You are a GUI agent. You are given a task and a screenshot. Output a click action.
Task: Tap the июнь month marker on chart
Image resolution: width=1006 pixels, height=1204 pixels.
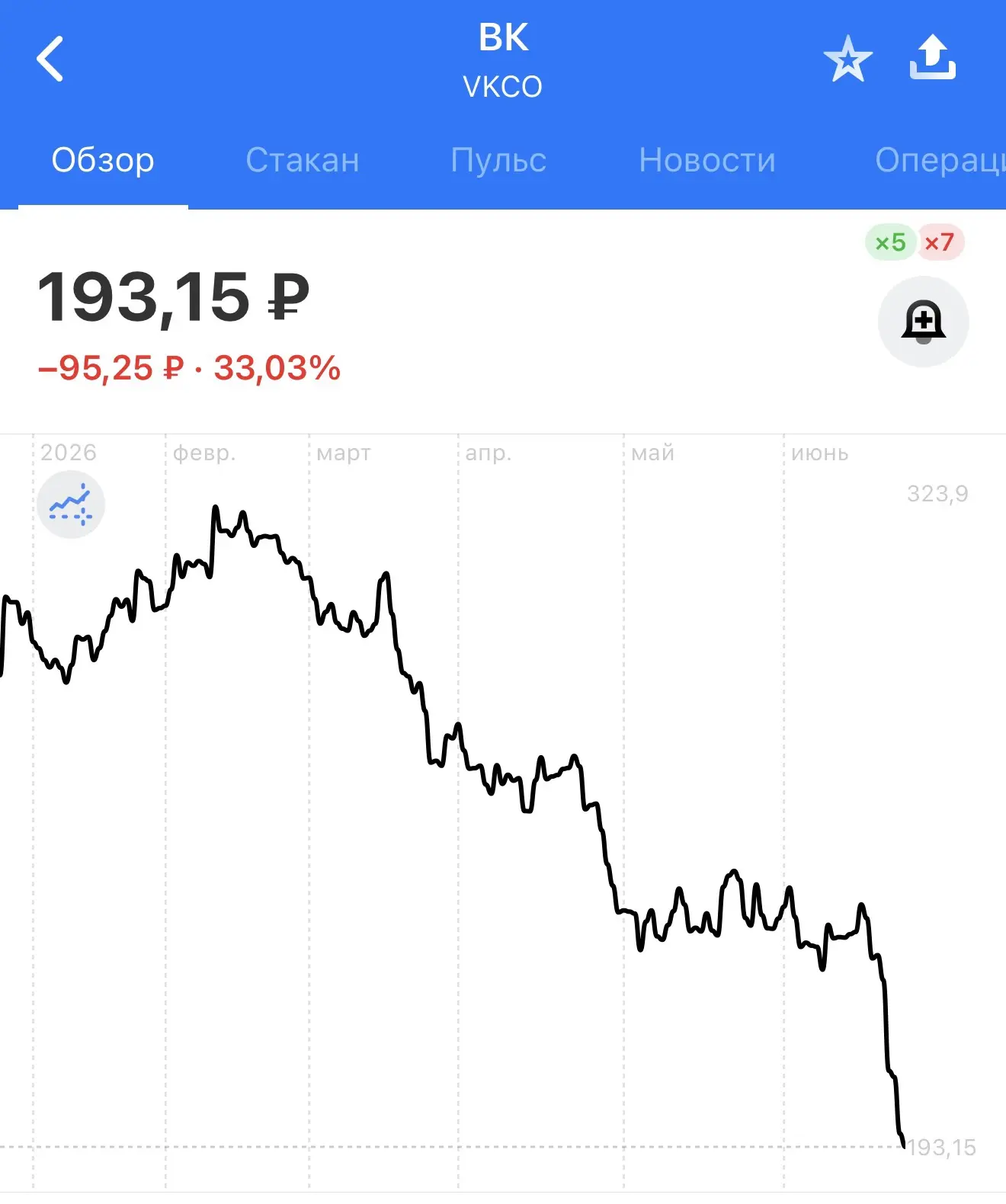pyautogui.click(x=820, y=453)
